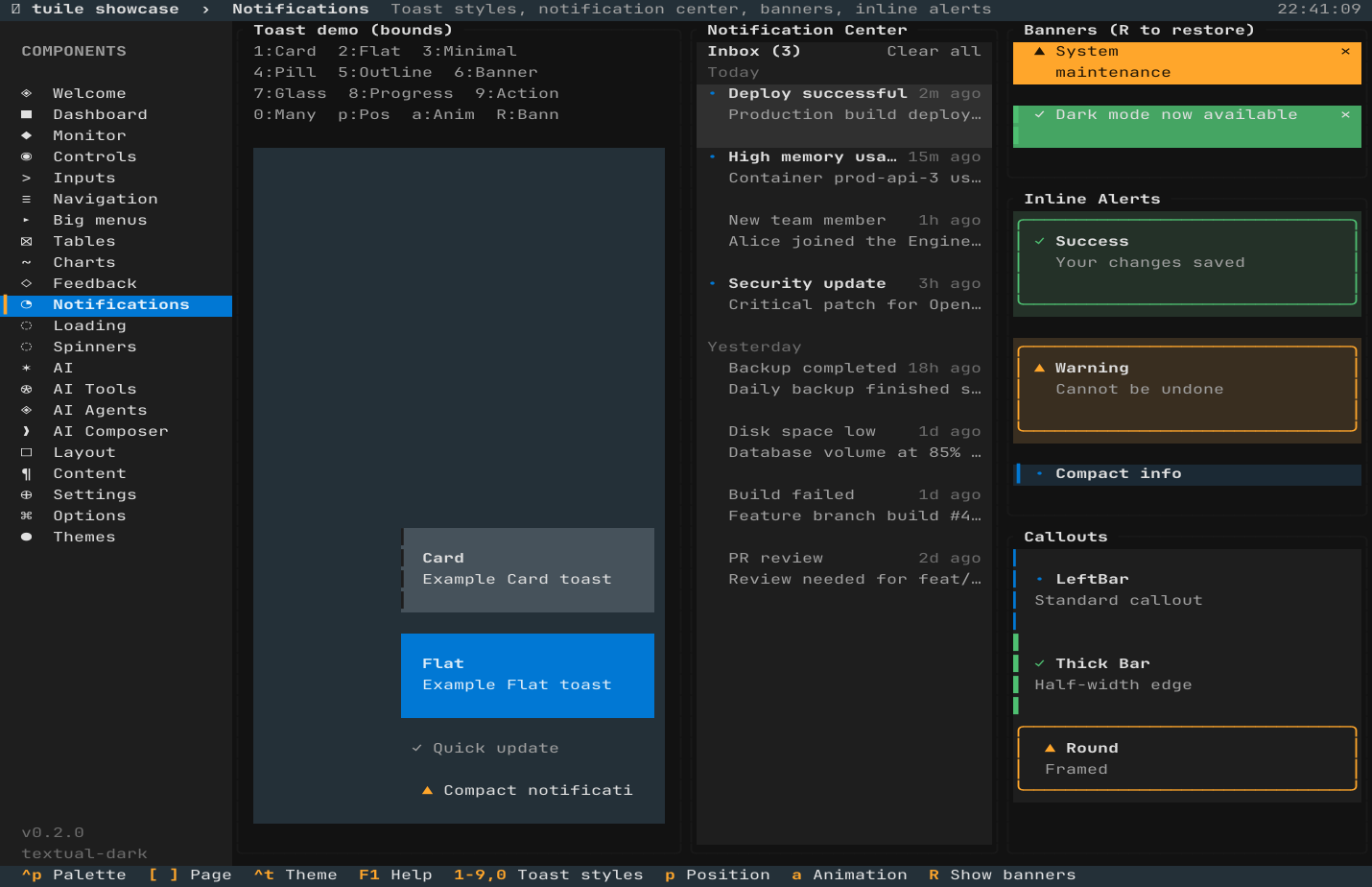This screenshot has width=1372, height=887.
Task: Click the Dashboard sidebar icon
Action: click(27, 114)
